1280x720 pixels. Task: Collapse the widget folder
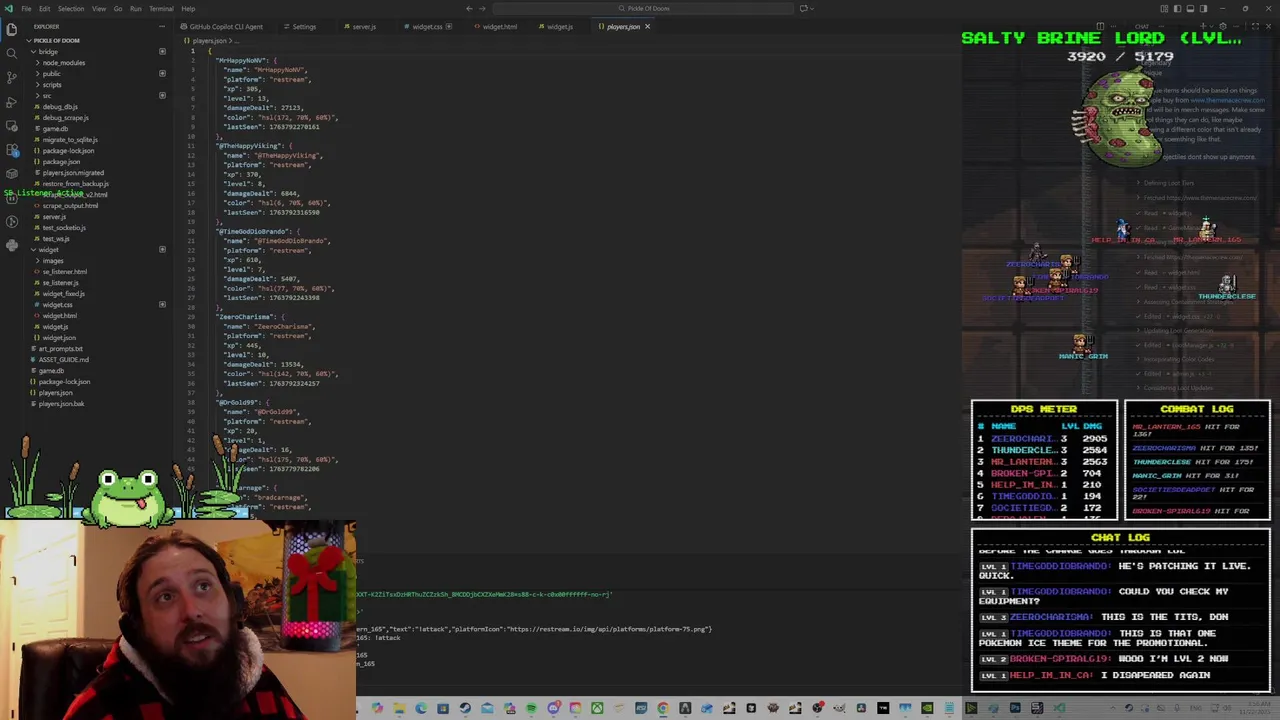pos(48,249)
